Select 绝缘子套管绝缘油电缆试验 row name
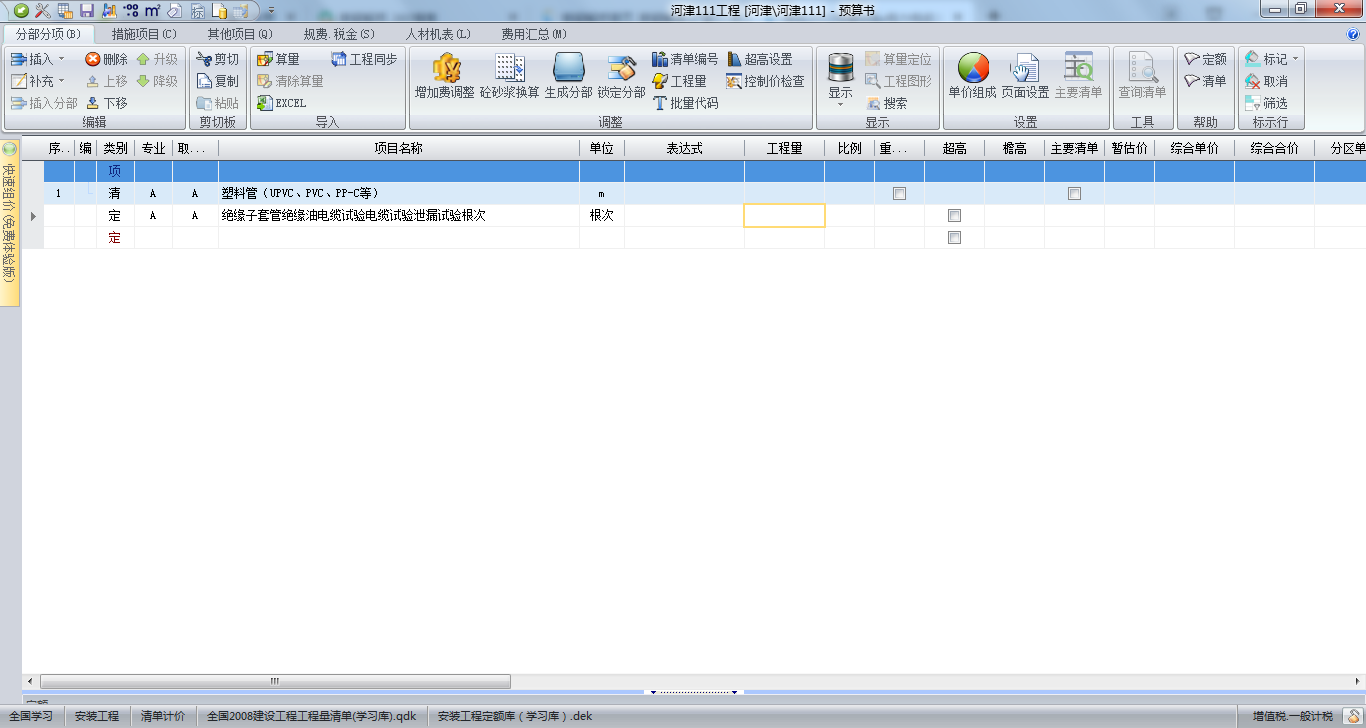Viewport: 1366px width, 728px height. [x=354, y=215]
